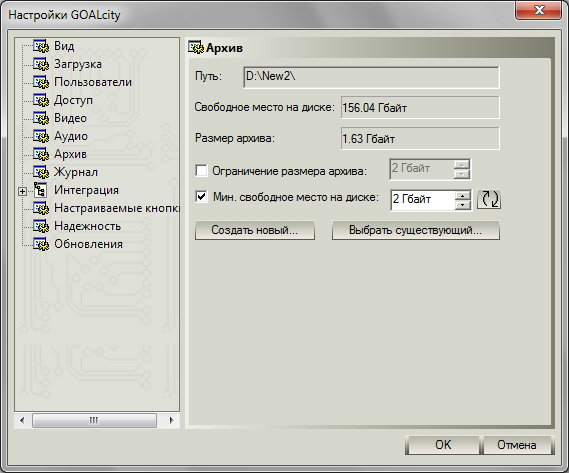Confirm settings with OK button

tap(443, 445)
